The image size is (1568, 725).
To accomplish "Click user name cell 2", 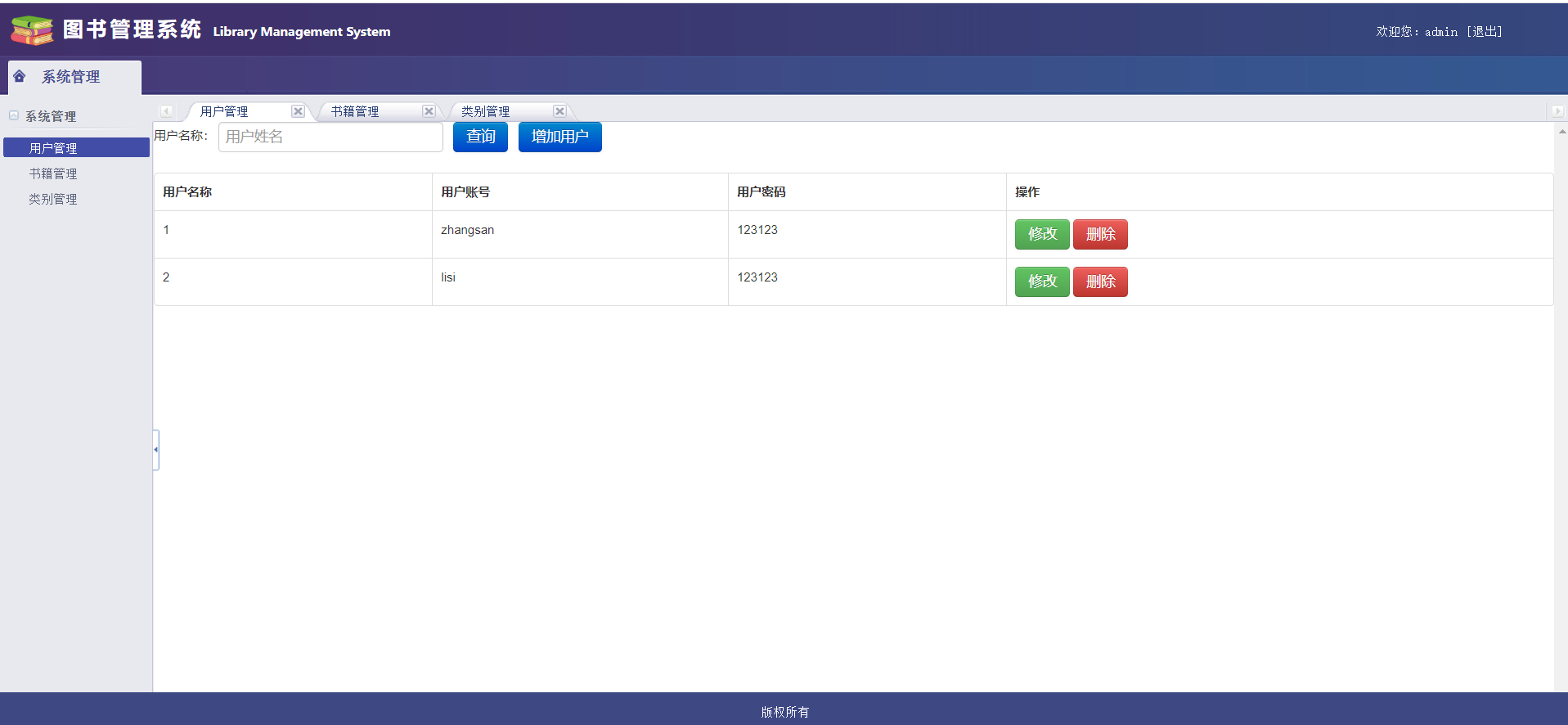I will (293, 281).
